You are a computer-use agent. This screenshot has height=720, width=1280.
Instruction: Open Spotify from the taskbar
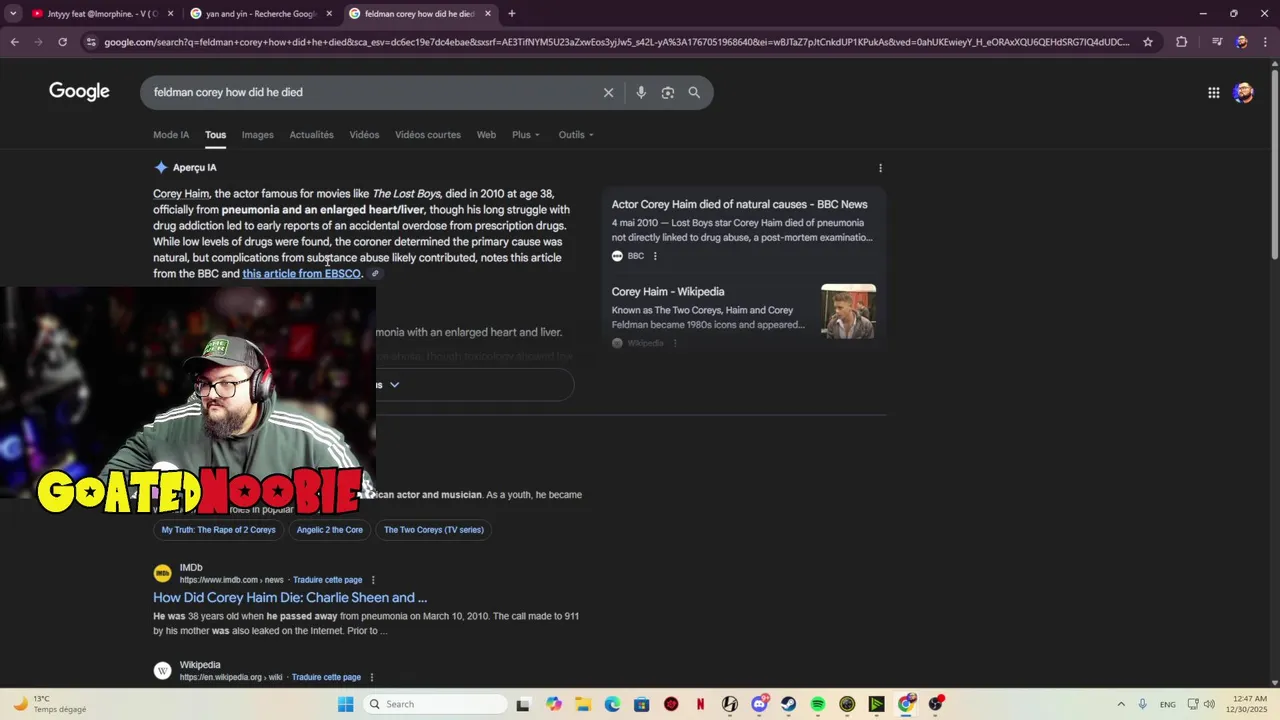coord(818,704)
